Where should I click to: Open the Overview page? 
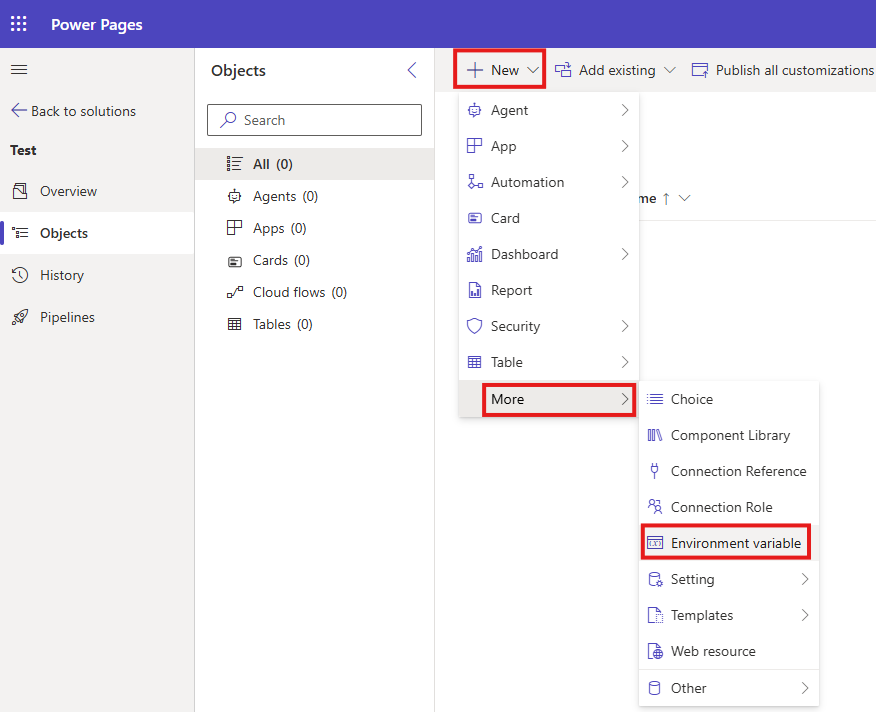pos(97,191)
